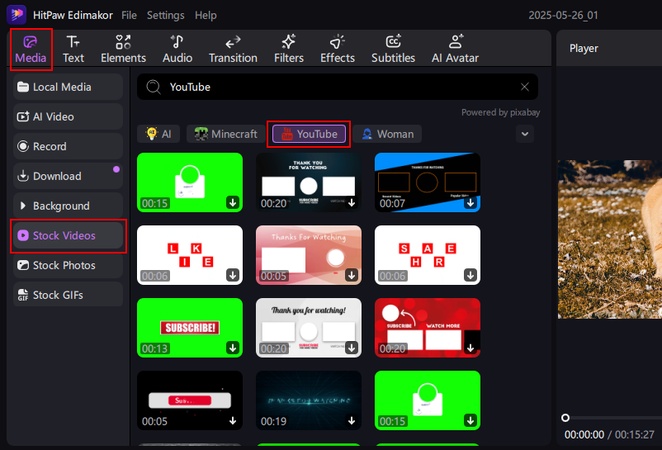The width and height of the screenshot is (662, 450).
Task: Open Stock Photos in the sidebar
Action: click(x=68, y=265)
